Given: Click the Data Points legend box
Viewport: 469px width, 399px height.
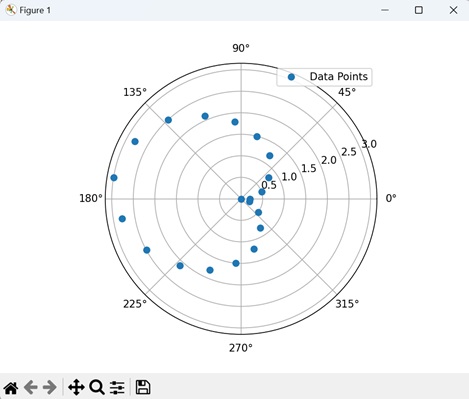Looking at the screenshot, I should click(x=324, y=77).
